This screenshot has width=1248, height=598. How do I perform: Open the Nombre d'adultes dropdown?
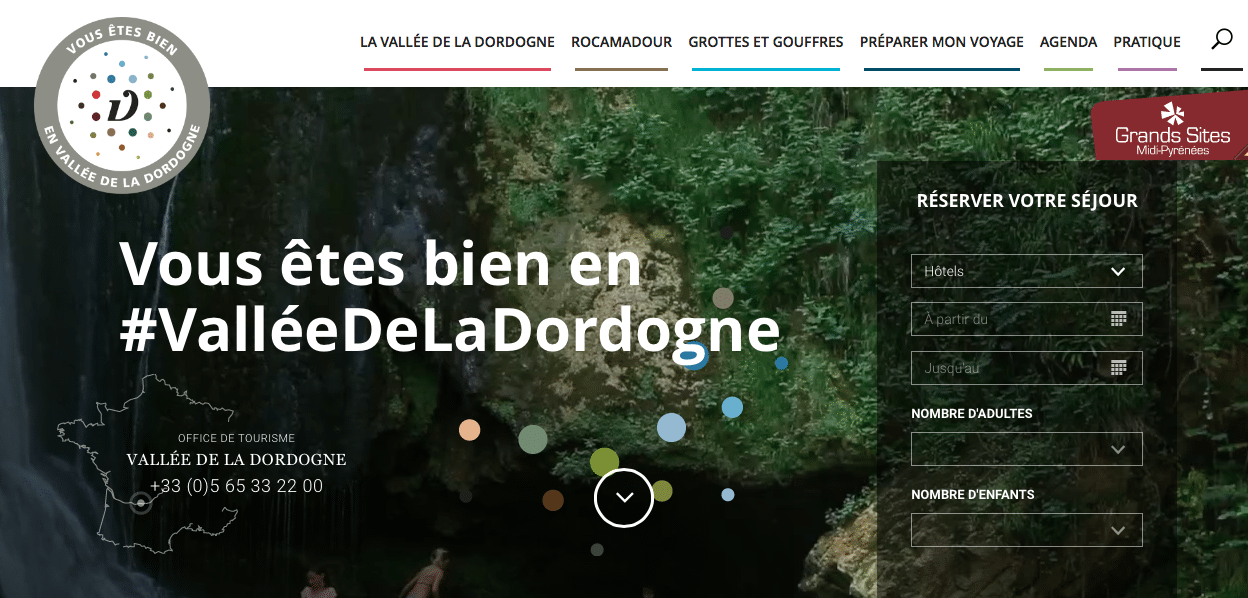point(1026,449)
